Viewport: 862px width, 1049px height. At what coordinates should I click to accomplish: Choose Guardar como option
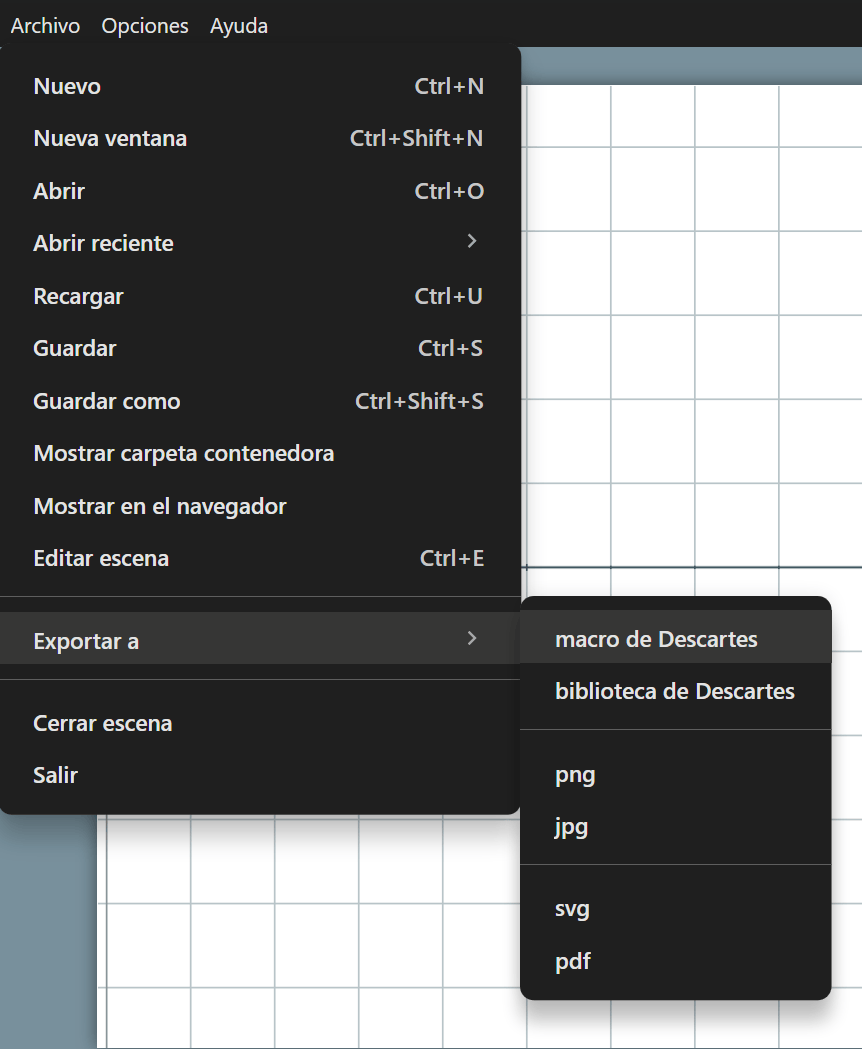point(107,402)
